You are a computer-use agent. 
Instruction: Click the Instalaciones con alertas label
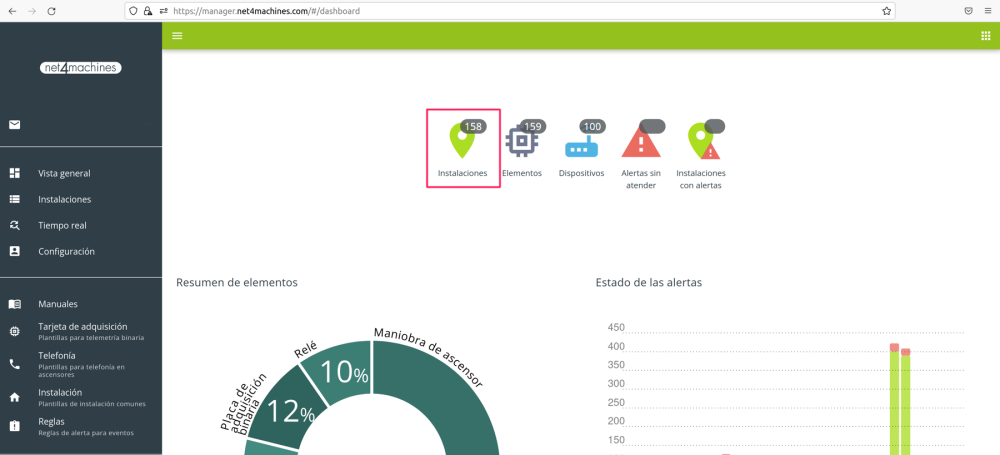701,179
